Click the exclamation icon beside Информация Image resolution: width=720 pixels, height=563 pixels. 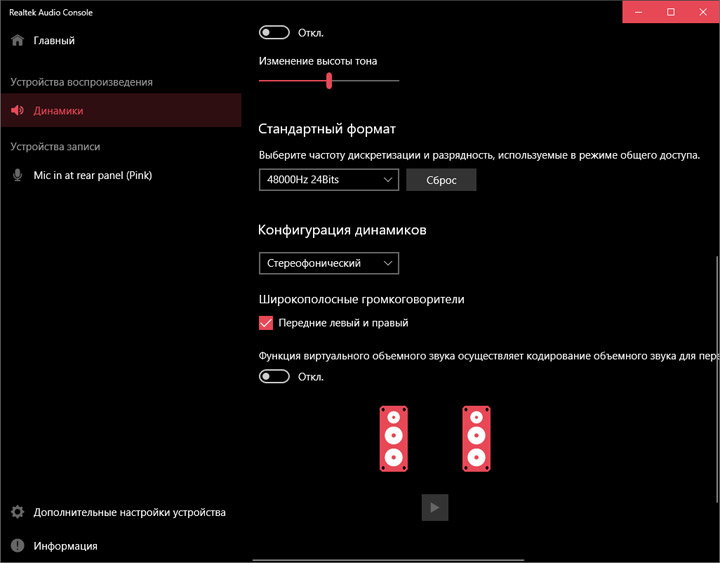[x=17, y=546]
